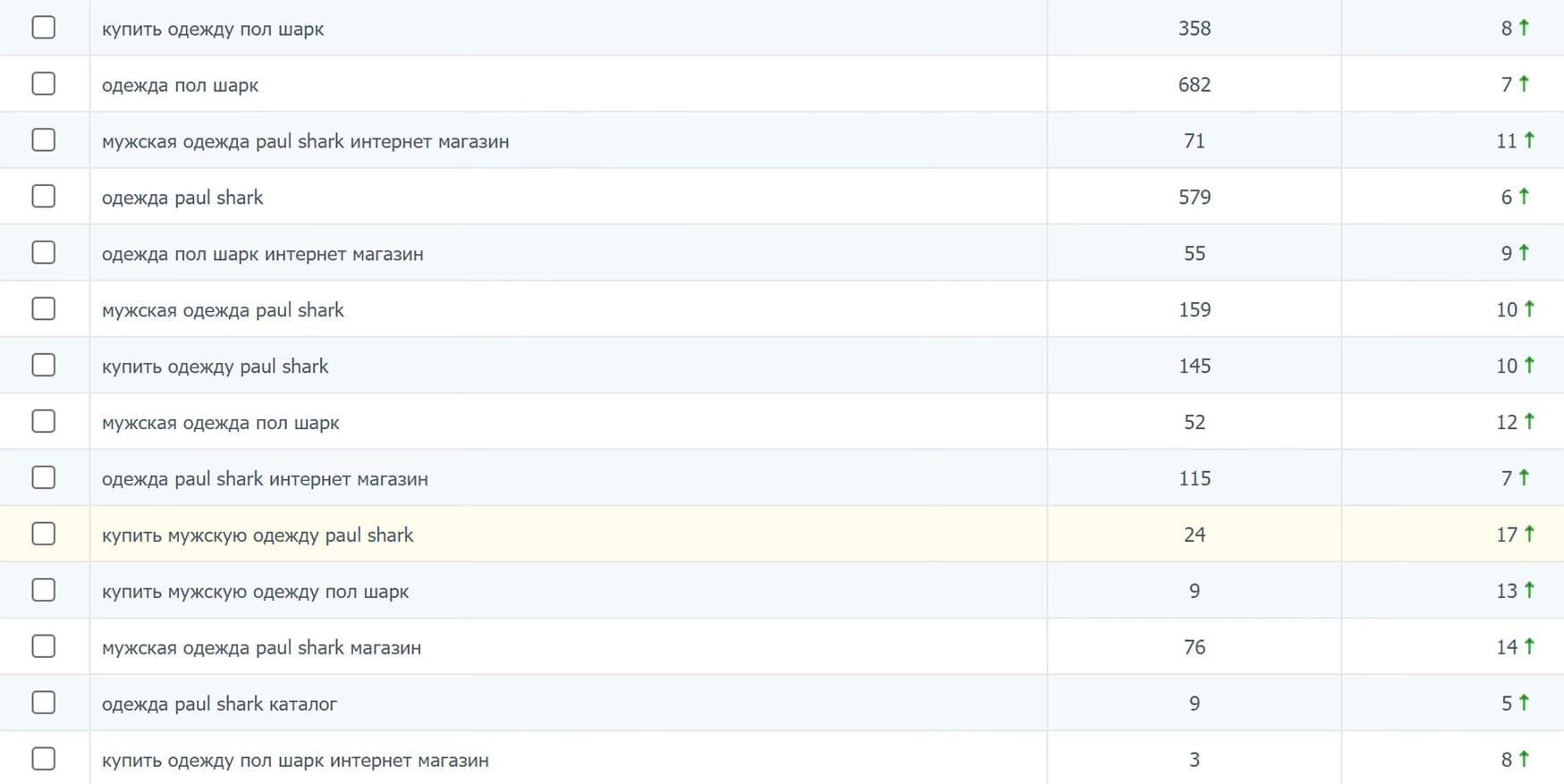Select checkbox for 'мужская одежда paul shark интернет магазин'
Image resolution: width=1564 pixels, height=784 pixels.
tap(43, 140)
